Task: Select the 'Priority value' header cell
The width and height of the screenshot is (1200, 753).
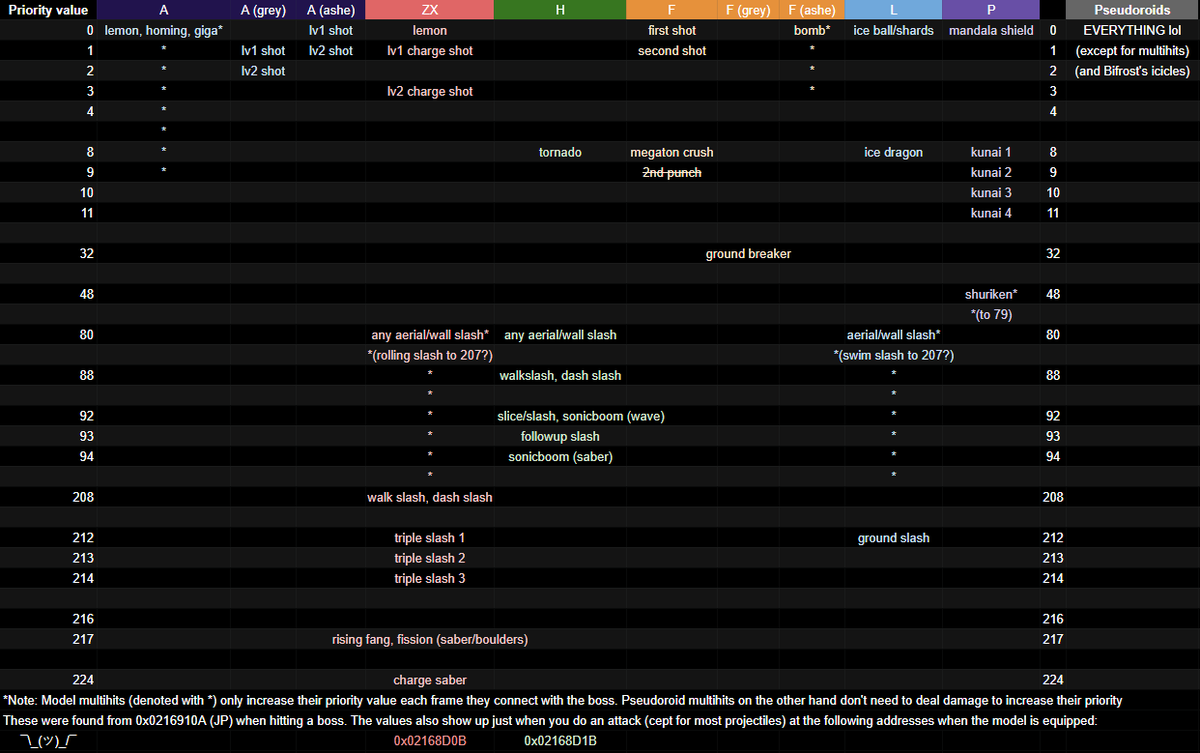Action: tap(48, 10)
